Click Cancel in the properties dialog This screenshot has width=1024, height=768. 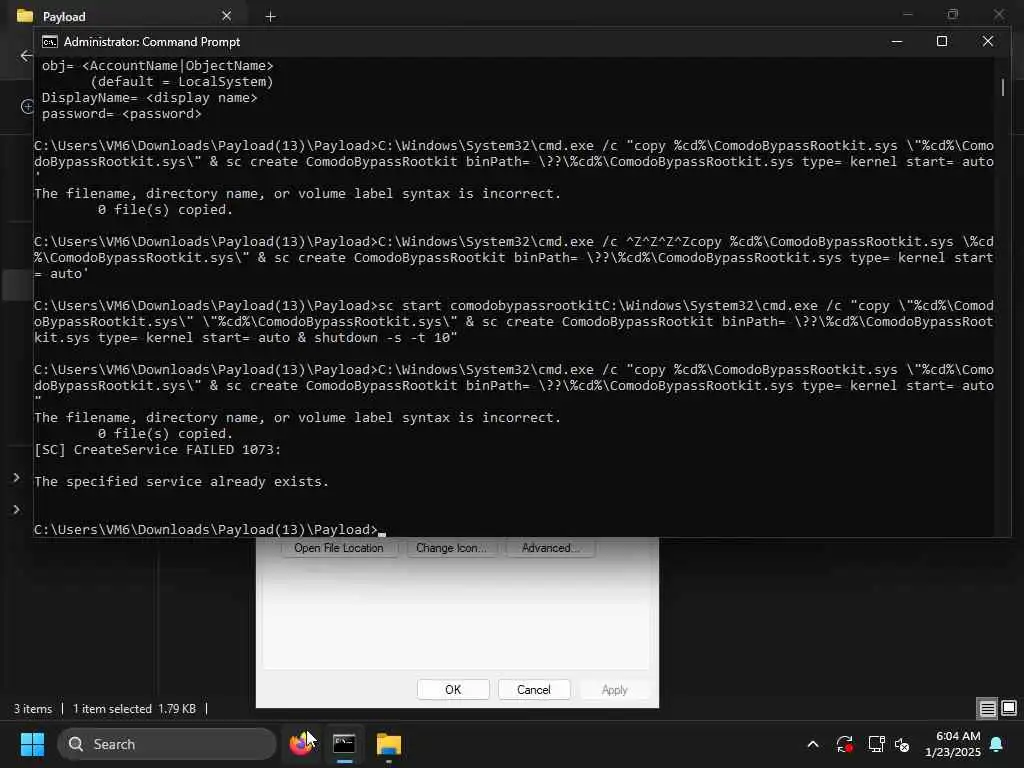tap(534, 690)
